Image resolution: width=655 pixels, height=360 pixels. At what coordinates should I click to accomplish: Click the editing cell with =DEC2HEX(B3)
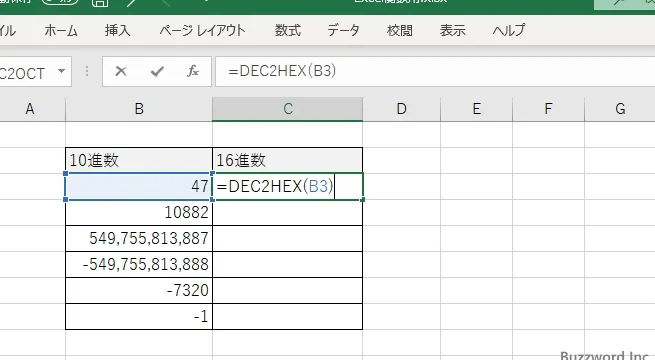(287, 186)
